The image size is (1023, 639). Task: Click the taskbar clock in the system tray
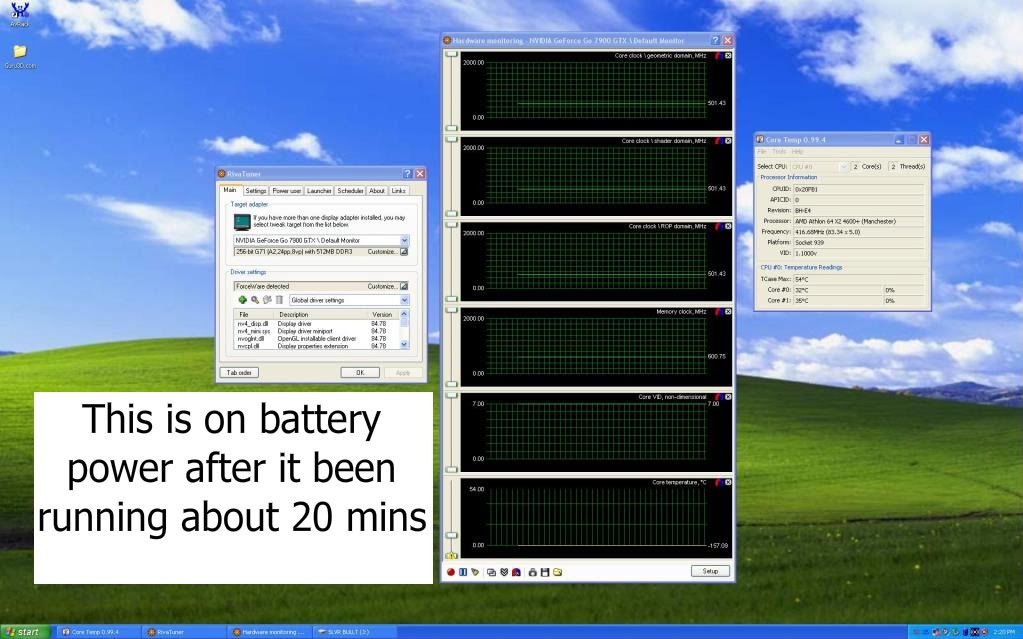point(1003,632)
